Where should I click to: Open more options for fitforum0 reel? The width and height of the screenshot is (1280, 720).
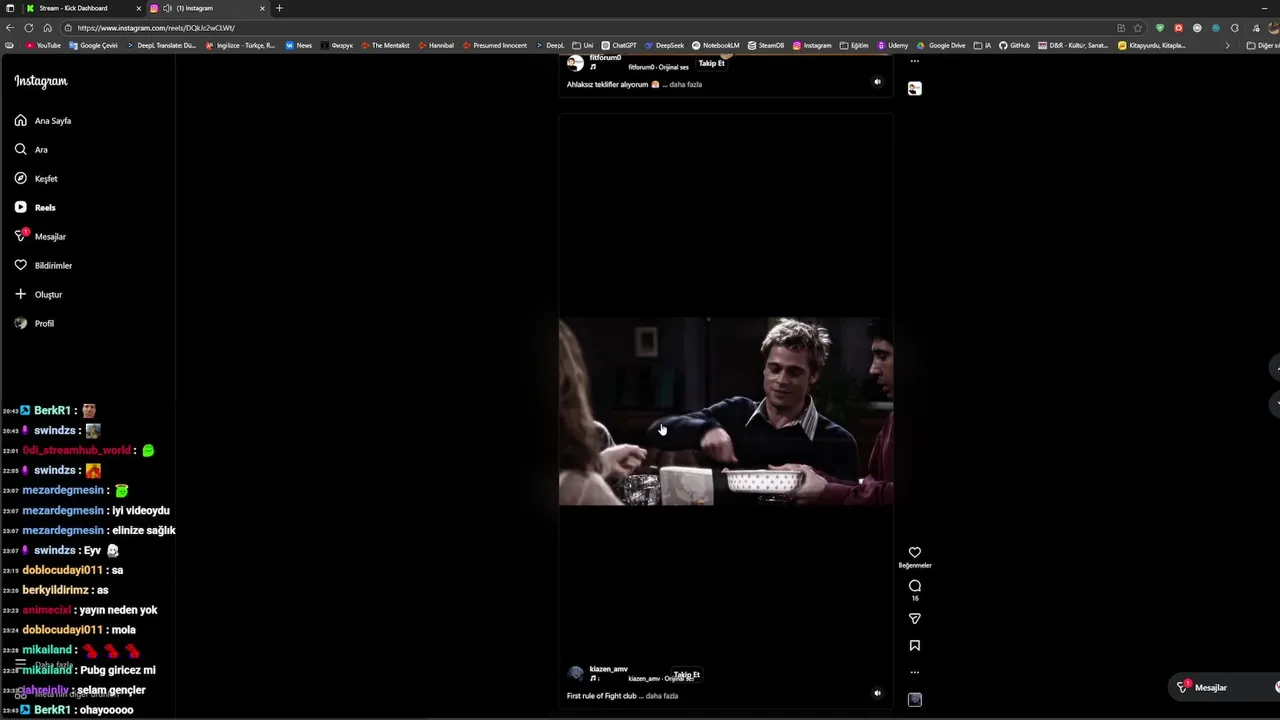(x=914, y=61)
